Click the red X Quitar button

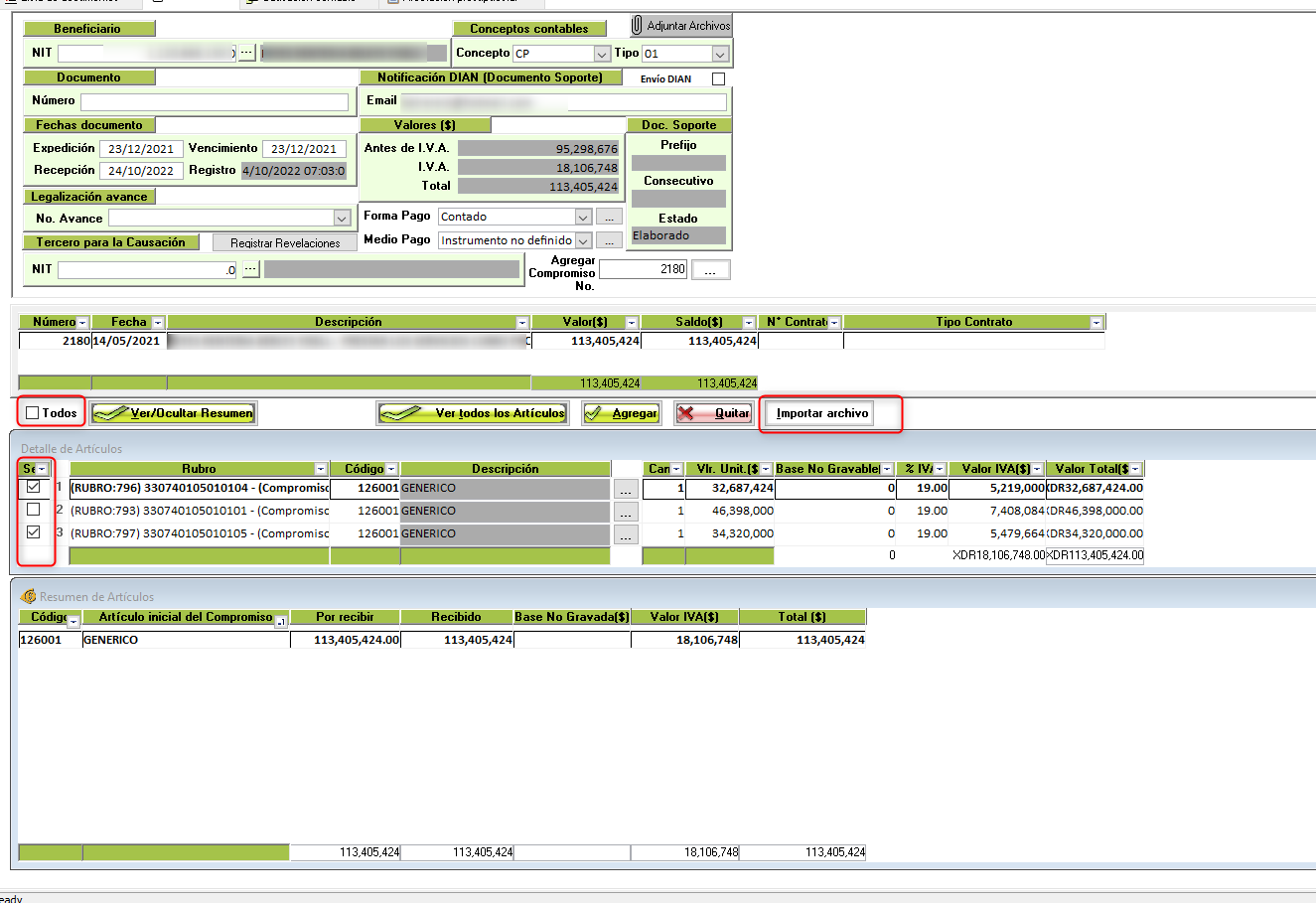pyautogui.click(x=713, y=413)
